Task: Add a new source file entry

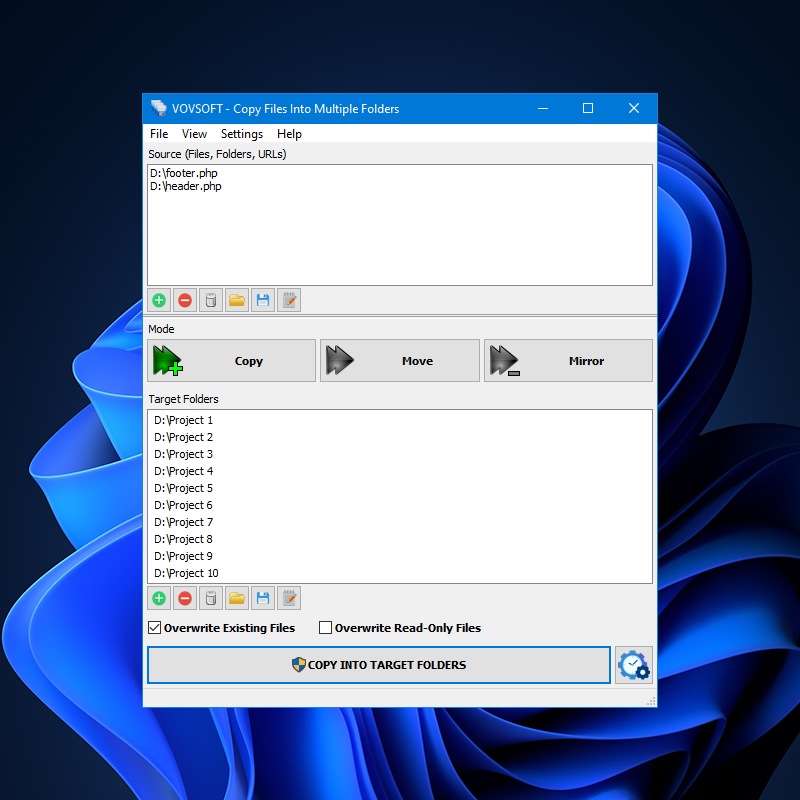Action: point(159,300)
